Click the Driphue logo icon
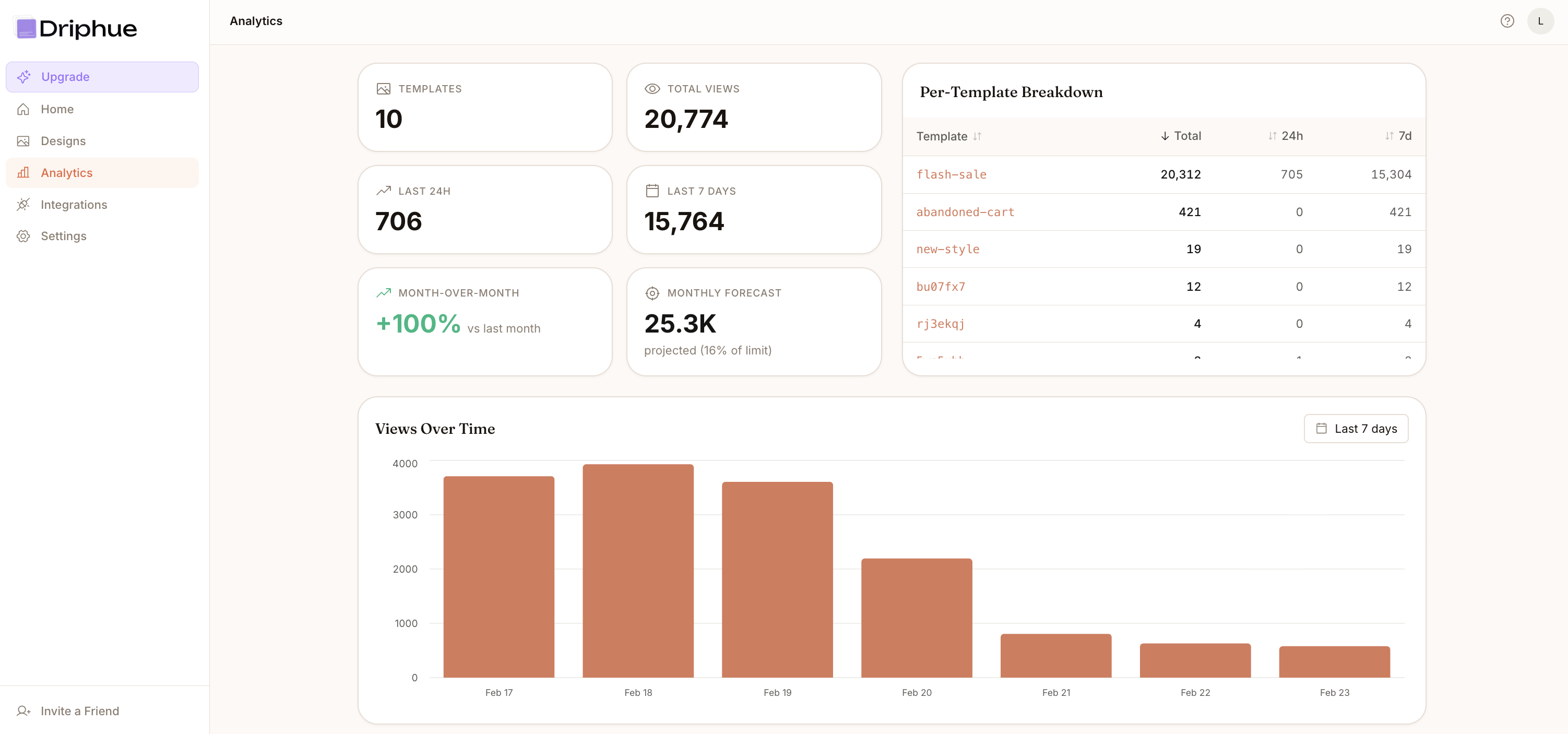1568x734 pixels. tap(26, 29)
